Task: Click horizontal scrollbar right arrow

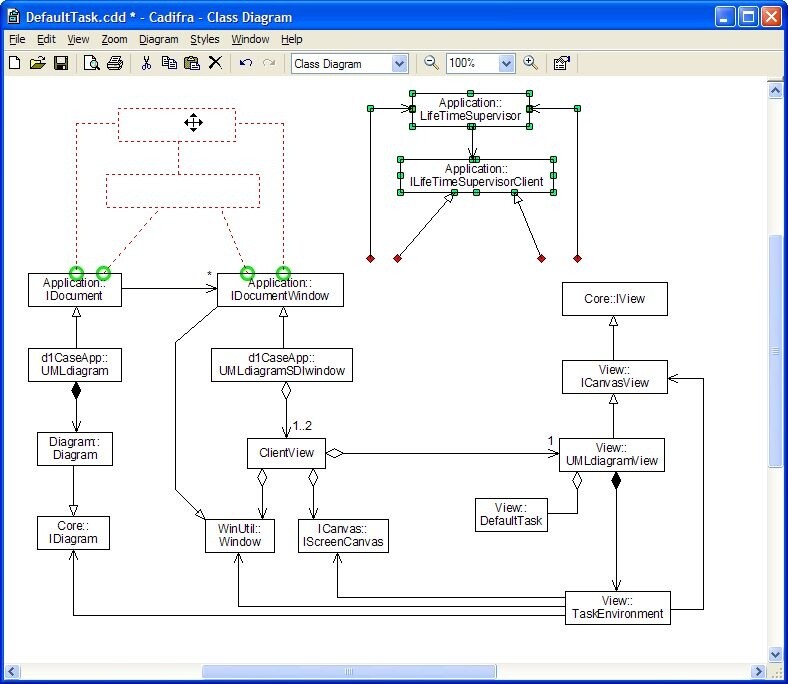Action: click(x=758, y=671)
